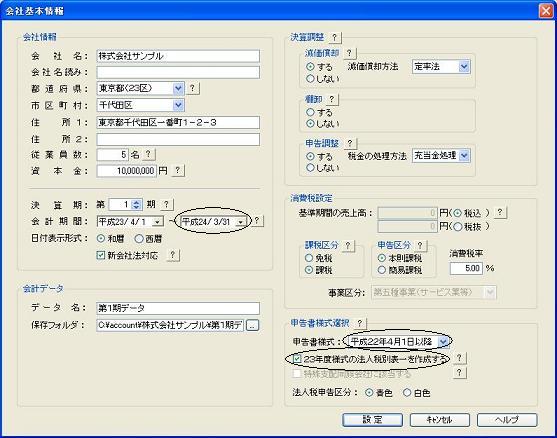
Task: Click the キャンセル button
Action: [x=439, y=420]
